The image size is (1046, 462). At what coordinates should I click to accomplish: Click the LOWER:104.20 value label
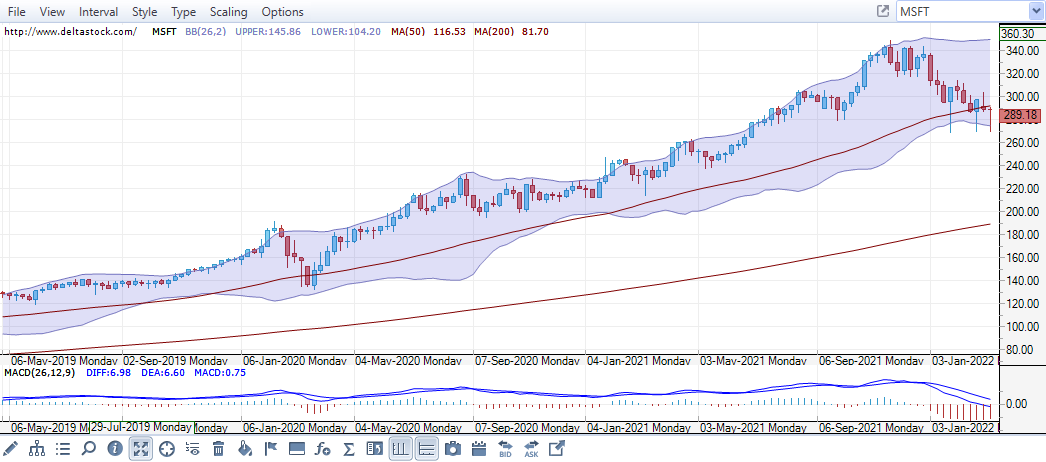[344, 31]
